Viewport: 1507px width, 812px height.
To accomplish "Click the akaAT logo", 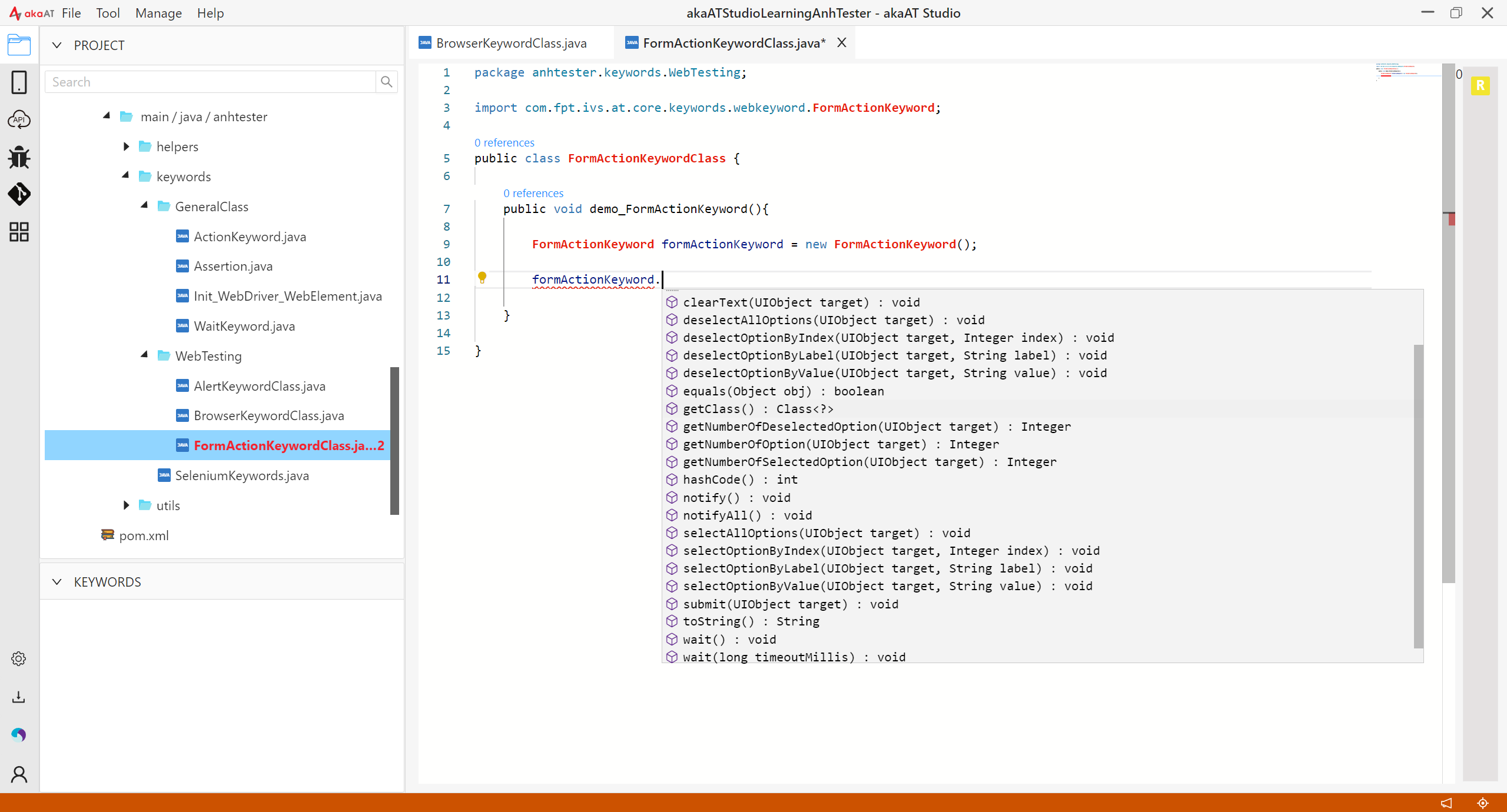I will tap(32, 13).
